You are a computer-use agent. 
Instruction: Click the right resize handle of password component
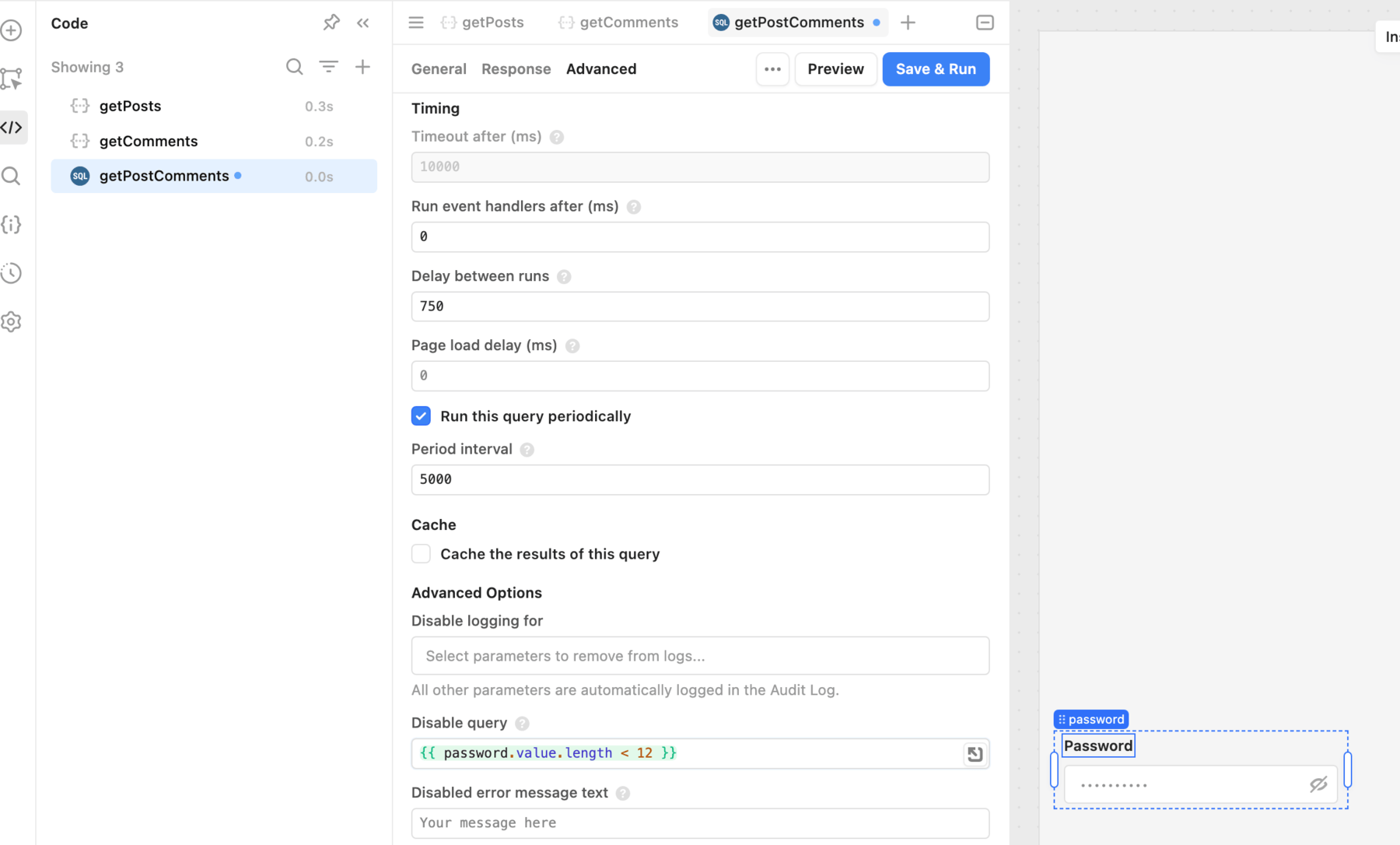(x=1348, y=770)
